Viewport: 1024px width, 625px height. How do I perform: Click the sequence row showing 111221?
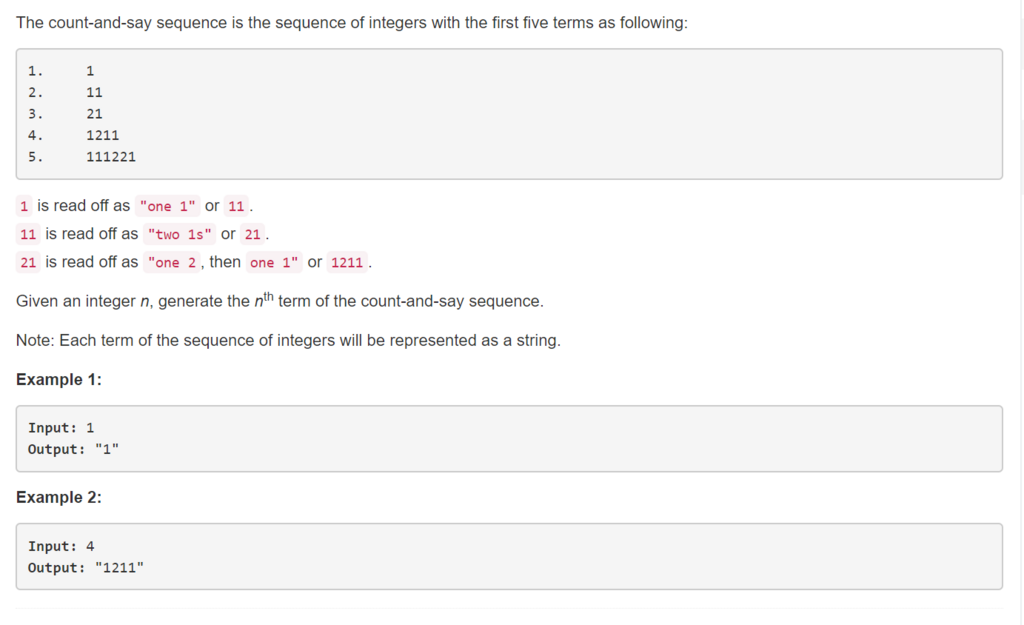pyautogui.click(x=82, y=157)
